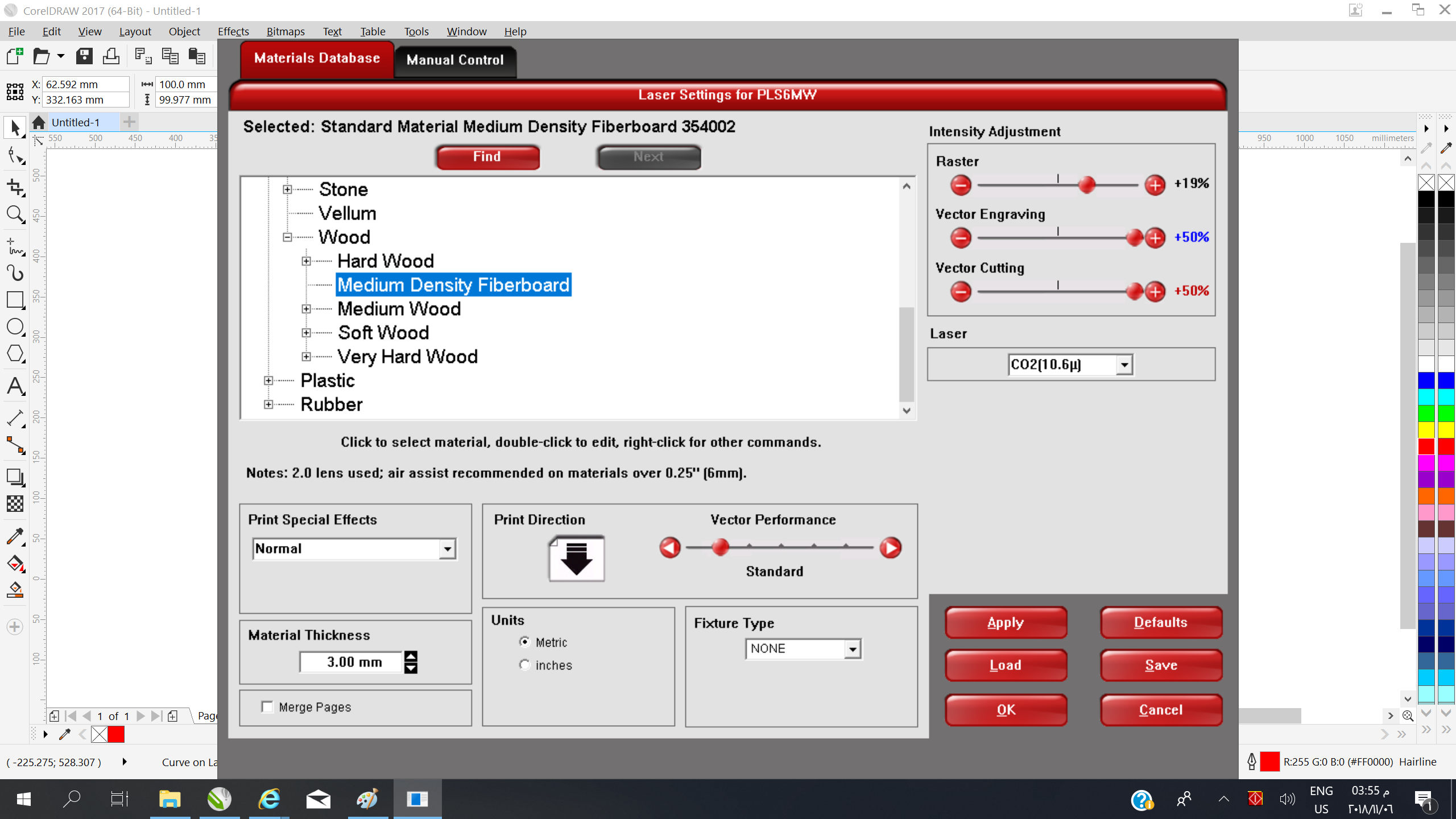Select the Crop tool
This screenshot has height=819, width=1456.
[15, 187]
